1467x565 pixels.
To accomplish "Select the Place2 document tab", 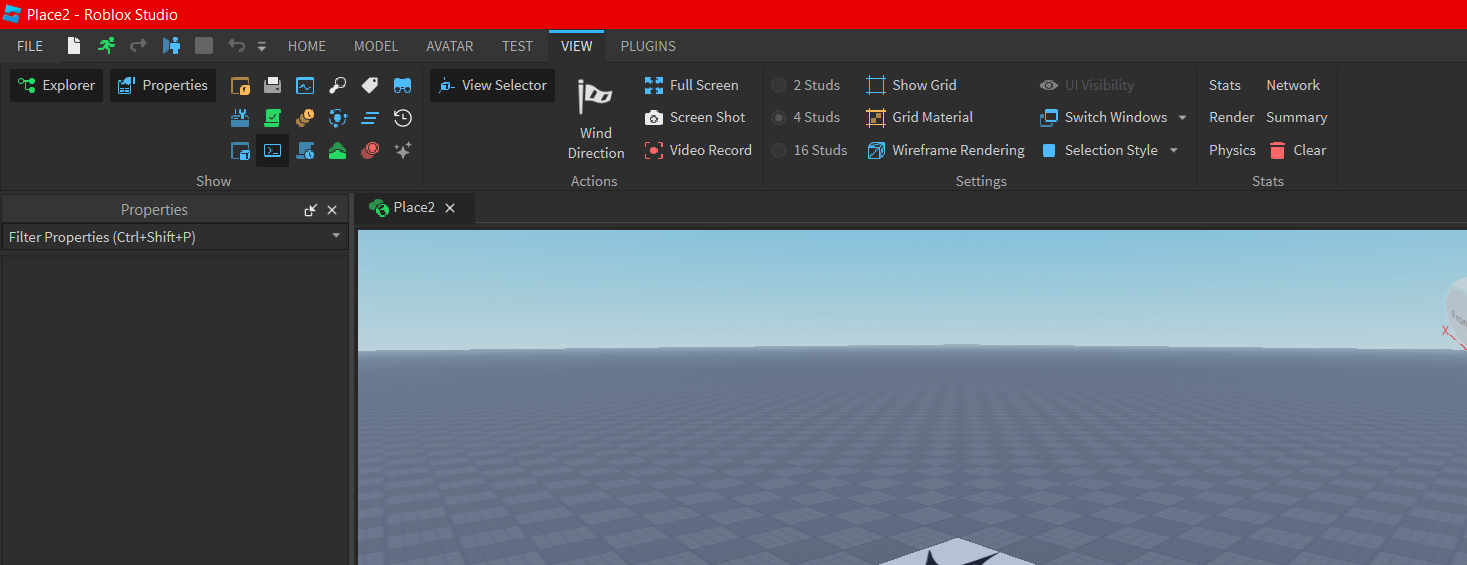I will click(414, 208).
